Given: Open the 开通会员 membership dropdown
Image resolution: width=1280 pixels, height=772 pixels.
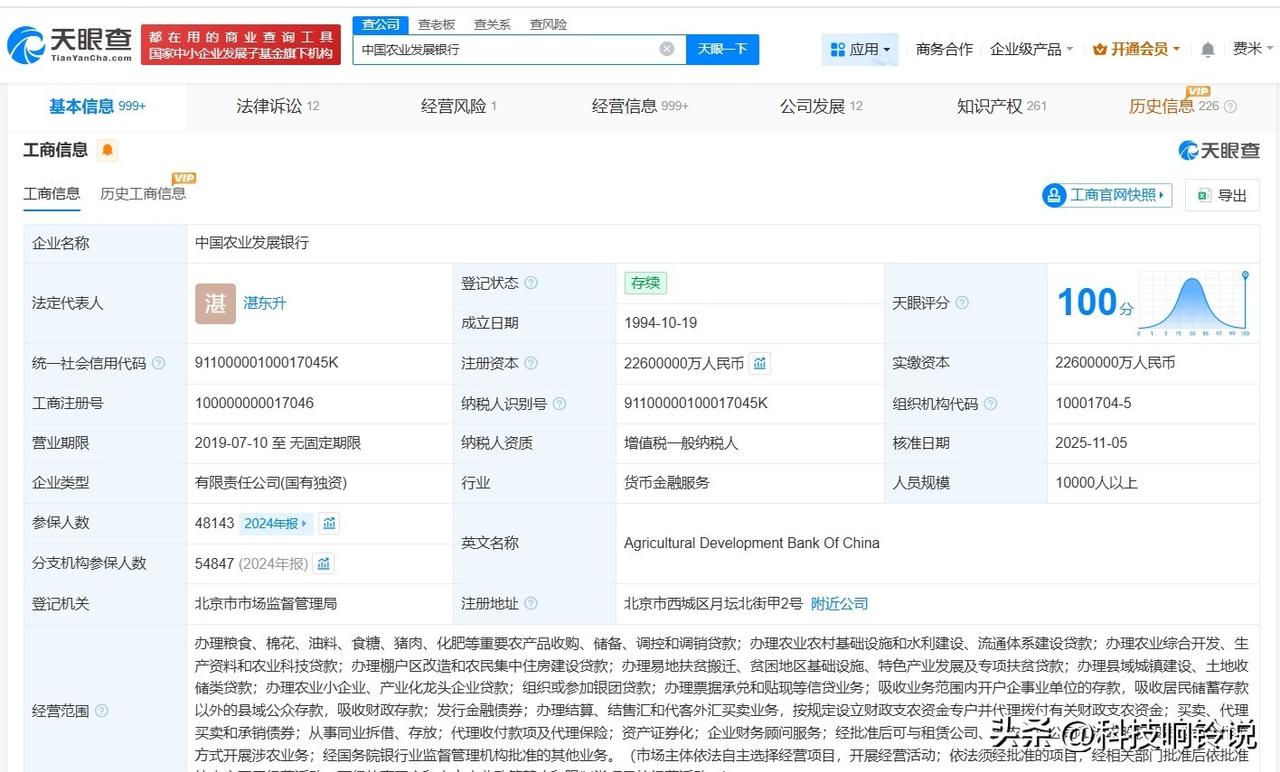Looking at the screenshot, I should pyautogui.click(x=1136, y=49).
